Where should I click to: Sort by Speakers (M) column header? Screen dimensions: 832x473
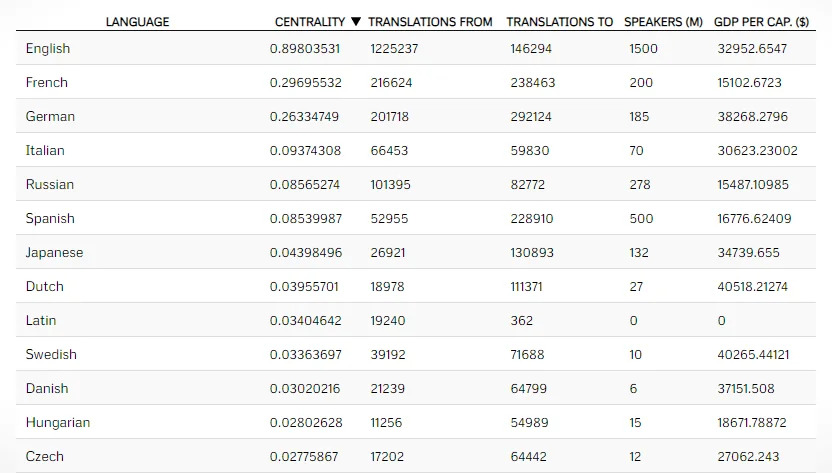[x=663, y=22]
